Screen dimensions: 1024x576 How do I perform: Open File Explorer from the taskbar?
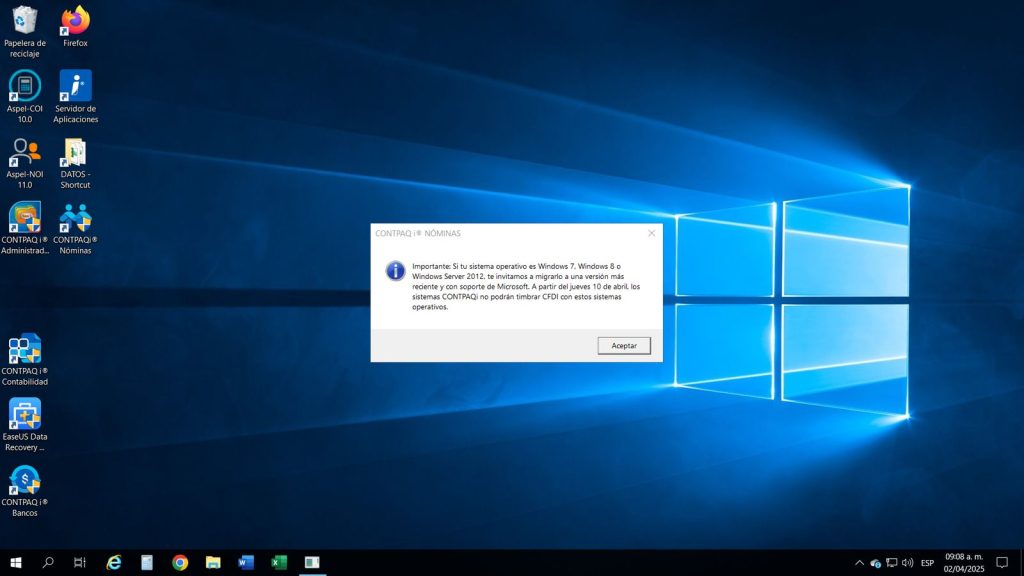(x=213, y=562)
